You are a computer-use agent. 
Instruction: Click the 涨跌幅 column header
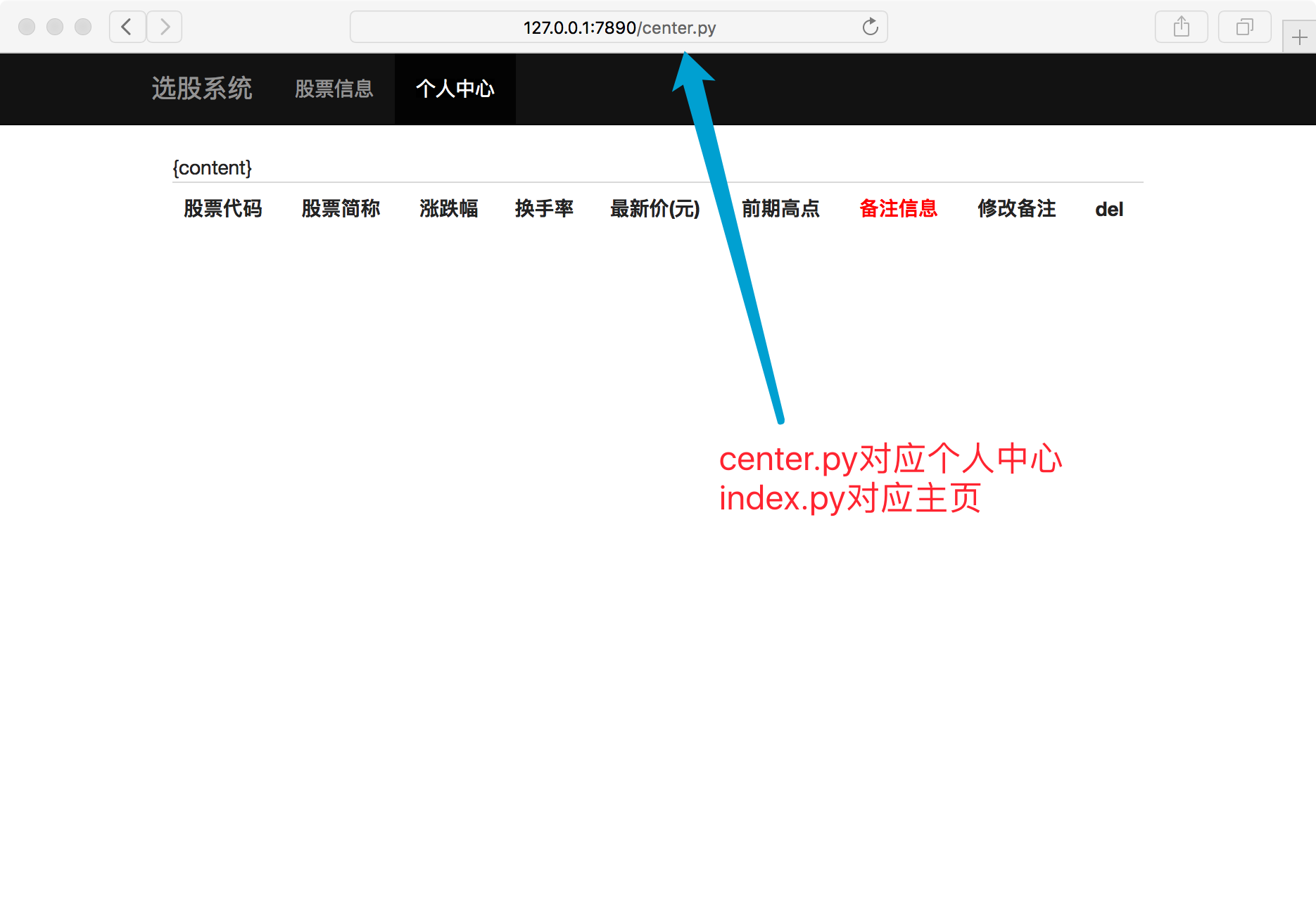coord(448,209)
